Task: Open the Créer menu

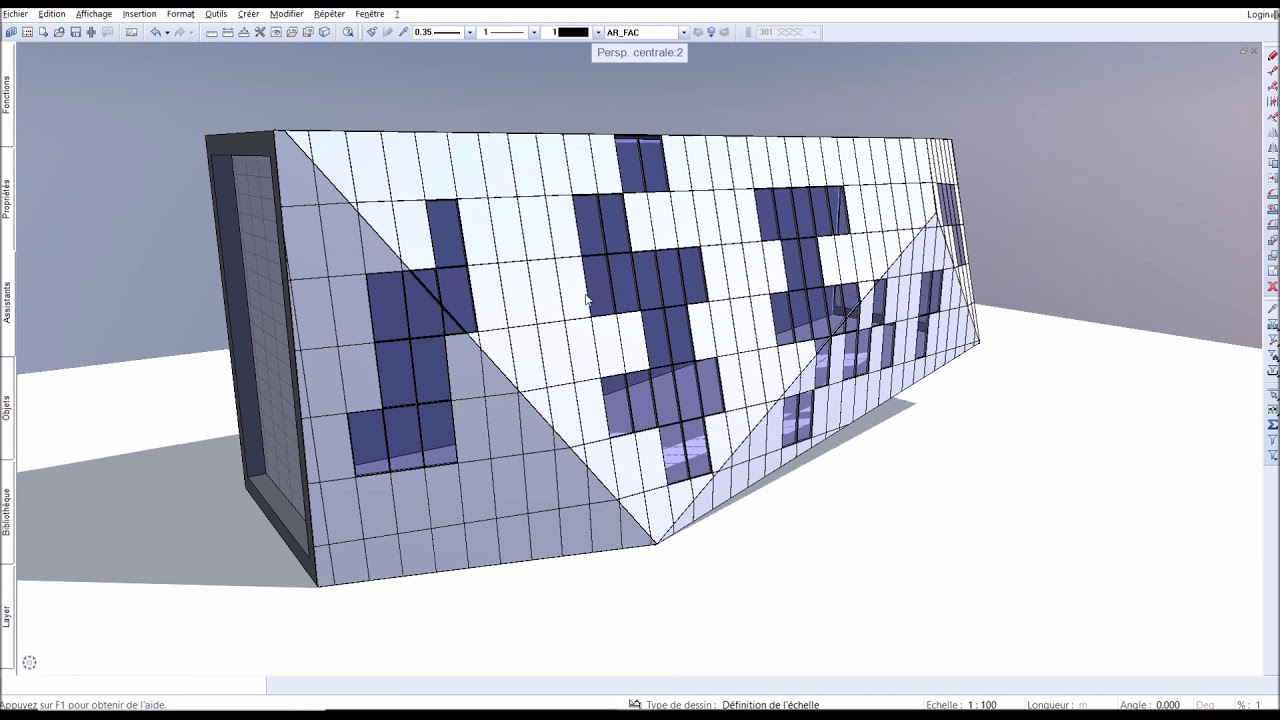Action: (248, 14)
